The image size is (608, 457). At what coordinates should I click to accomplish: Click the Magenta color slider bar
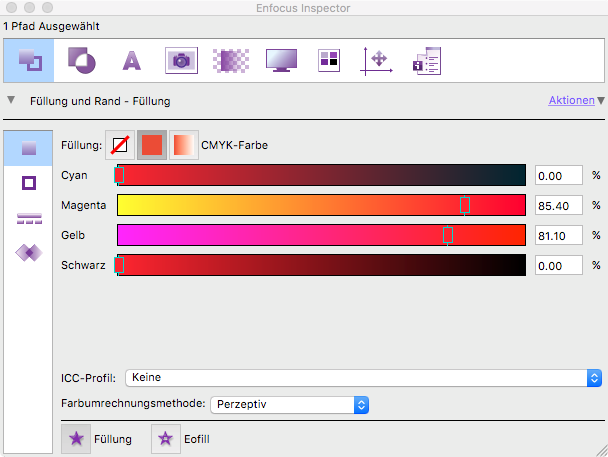pyautogui.click(x=320, y=205)
